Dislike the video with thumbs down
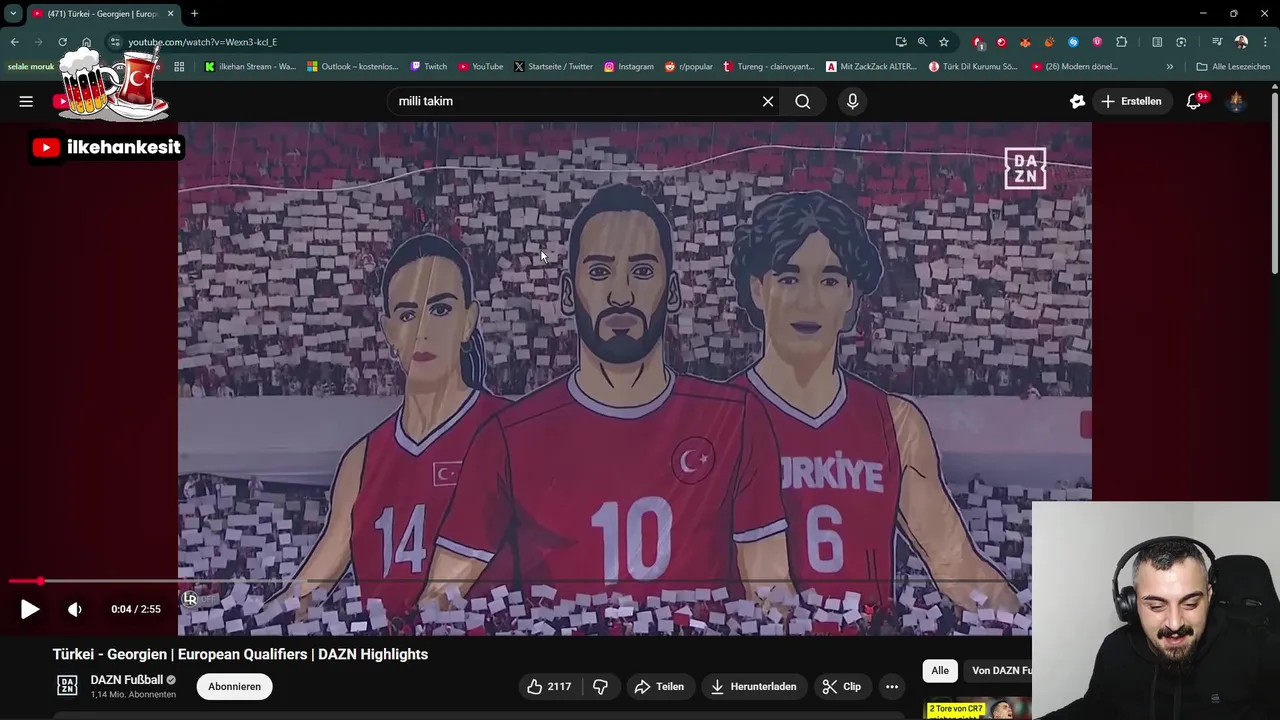Image resolution: width=1280 pixels, height=720 pixels. coord(600,686)
